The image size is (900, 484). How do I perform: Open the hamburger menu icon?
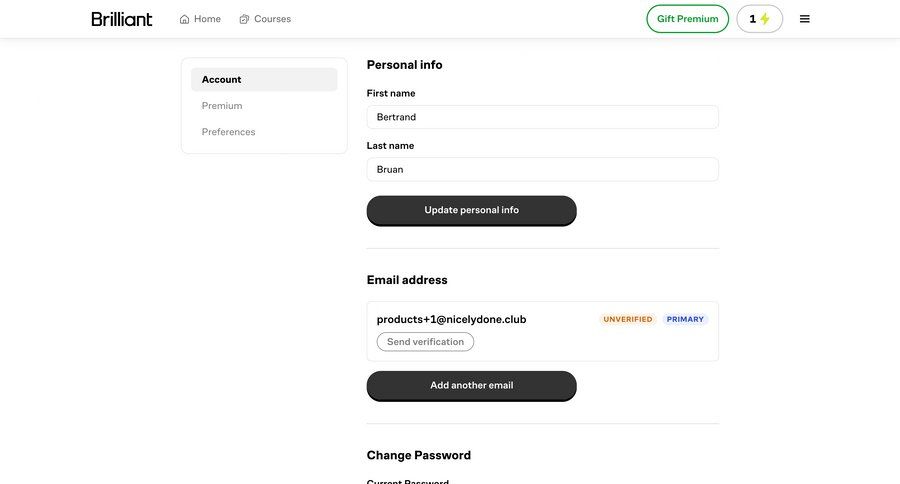pos(805,19)
